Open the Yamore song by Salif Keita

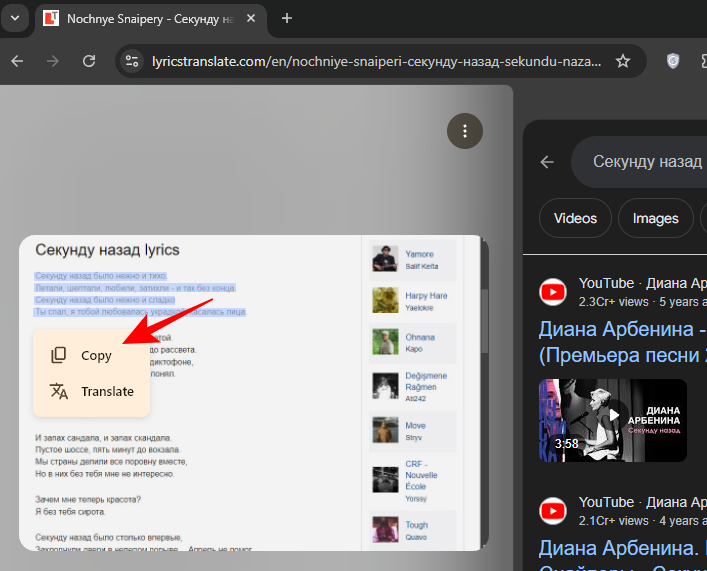[419, 254]
